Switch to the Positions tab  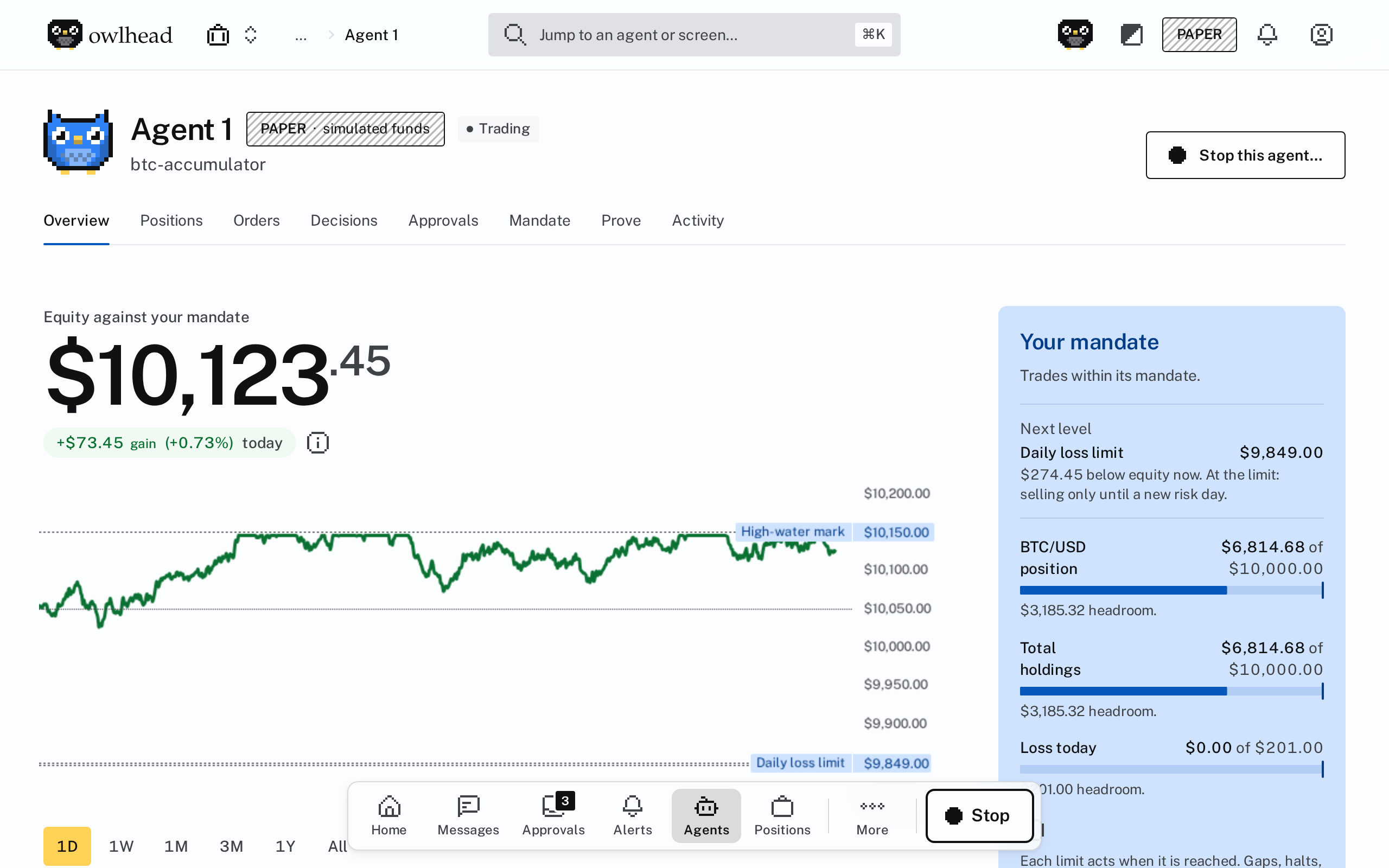[171, 220]
